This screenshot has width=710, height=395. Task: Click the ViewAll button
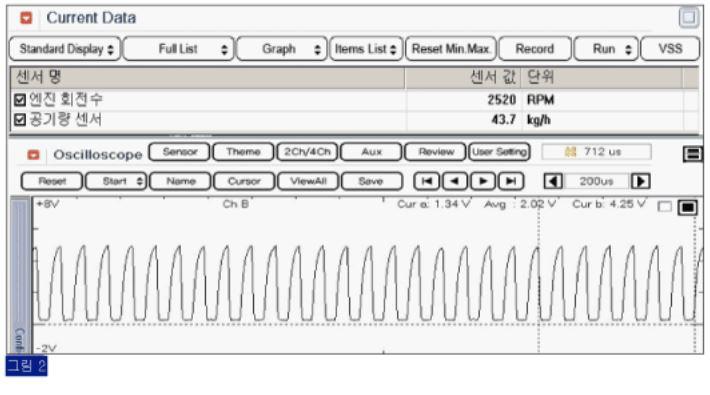tap(308, 181)
